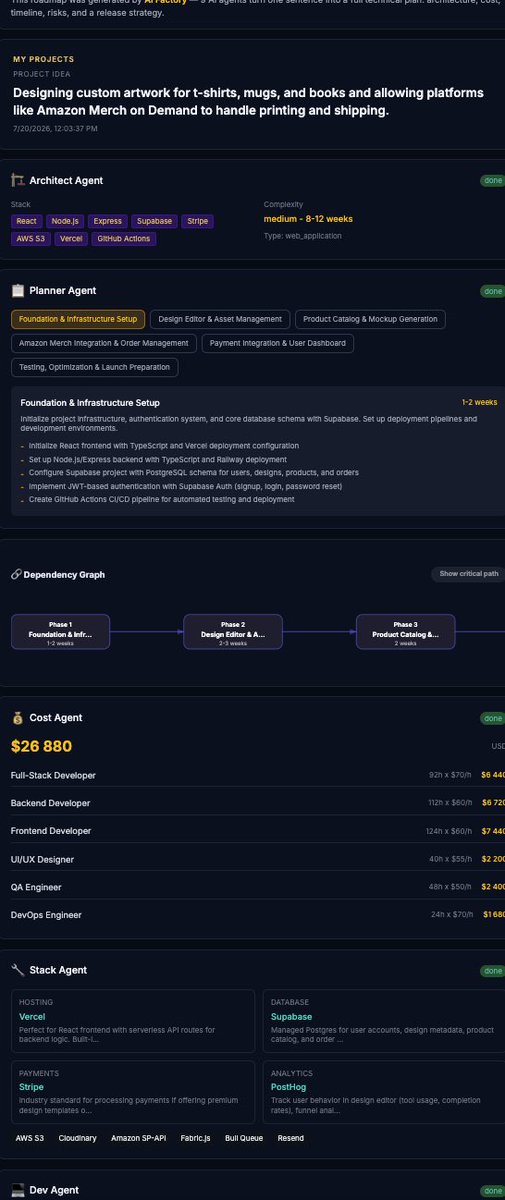Click the done badge in Architect Agent section
The height and width of the screenshot is (1200, 505).
pyautogui.click(x=492, y=181)
